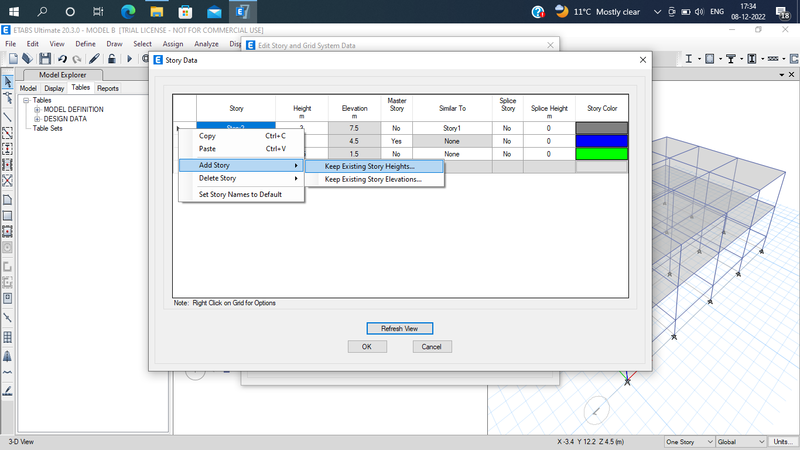Select the pointer Select Object tool
Screen dimensions: 800x450
coord(8,82)
